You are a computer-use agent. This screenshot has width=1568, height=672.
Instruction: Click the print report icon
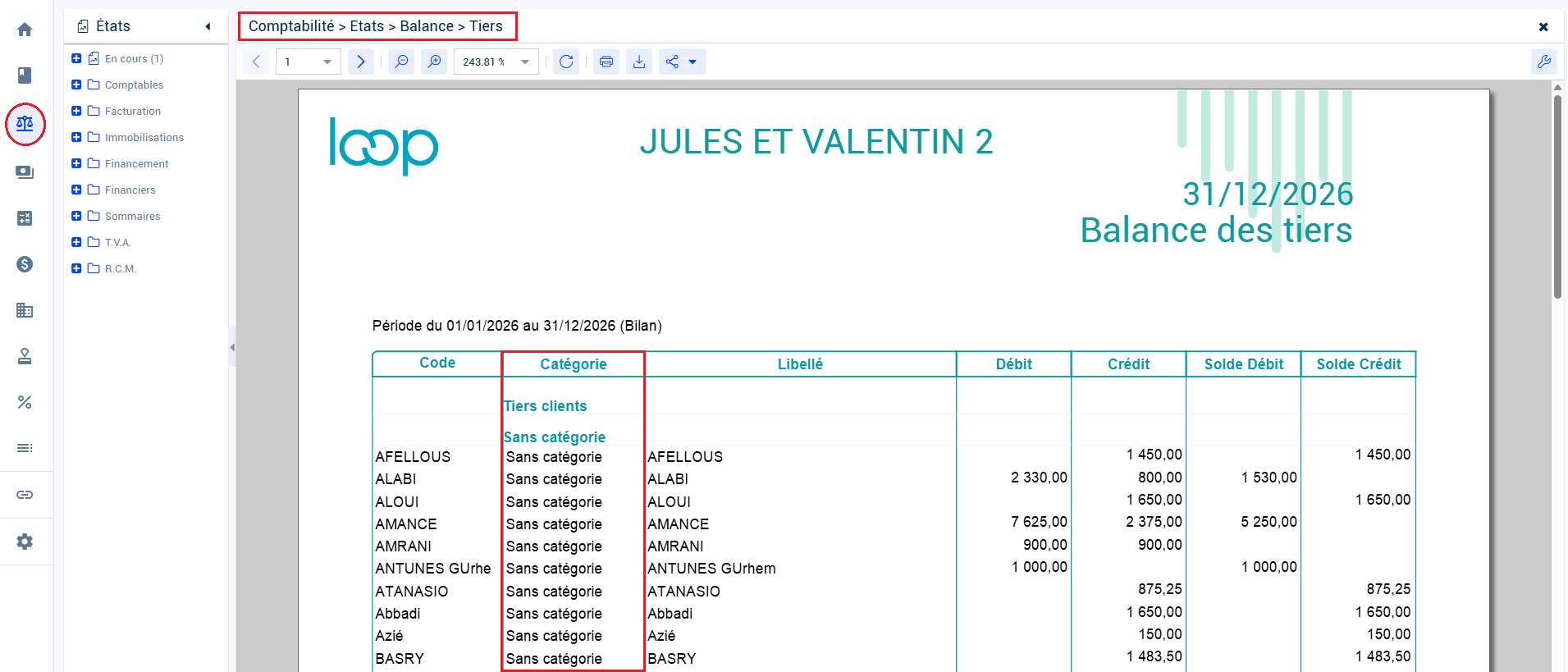click(x=606, y=62)
